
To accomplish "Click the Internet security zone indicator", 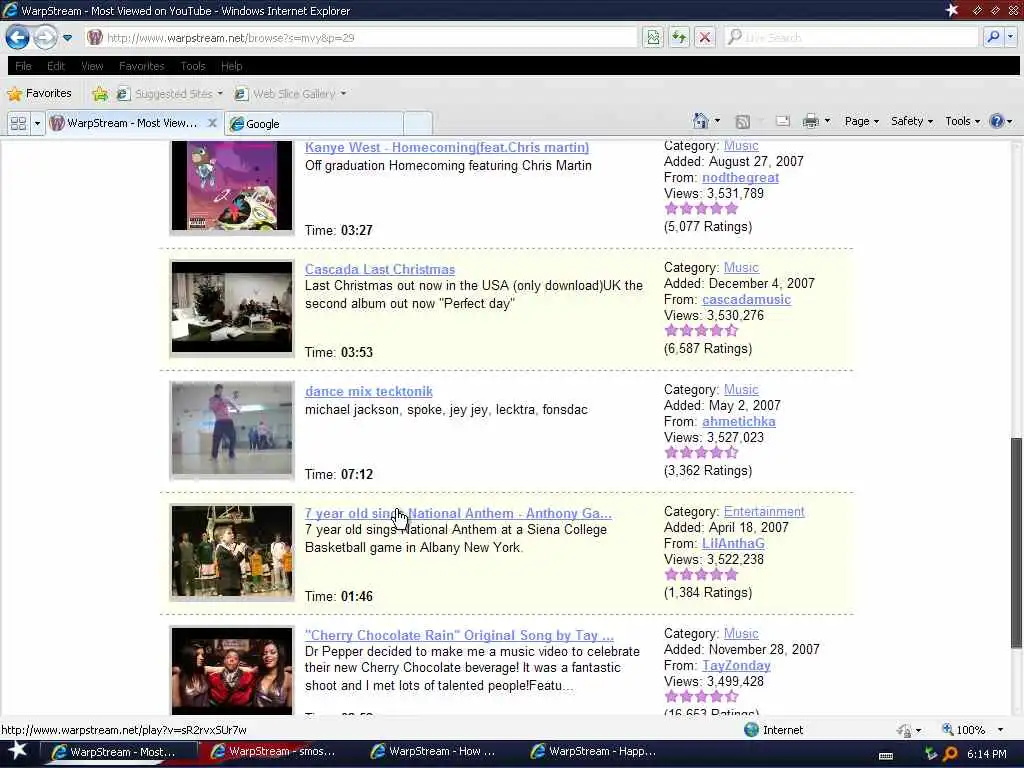I will (774, 730).
